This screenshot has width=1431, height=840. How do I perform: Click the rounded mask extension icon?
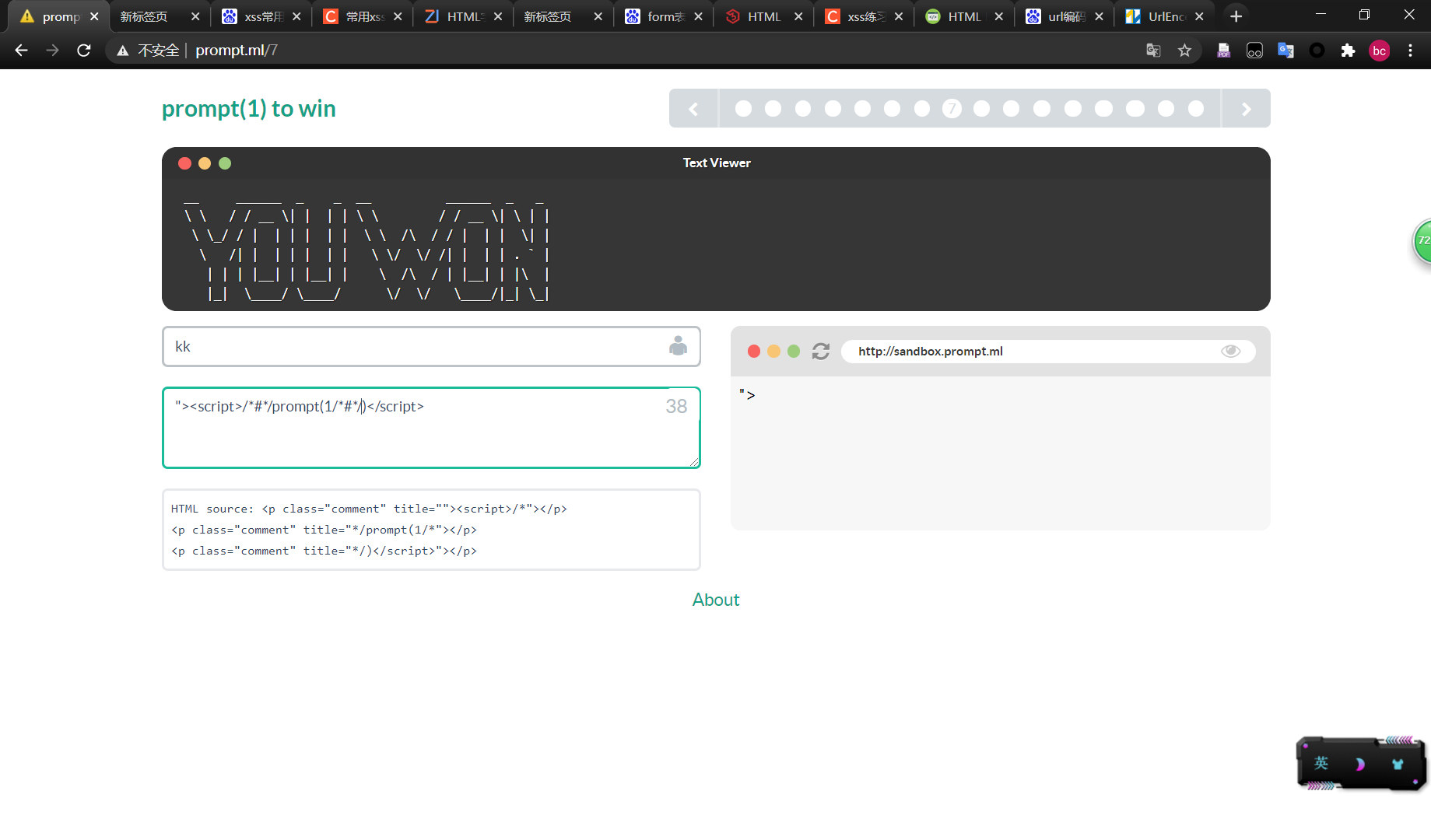point(1254,51)
